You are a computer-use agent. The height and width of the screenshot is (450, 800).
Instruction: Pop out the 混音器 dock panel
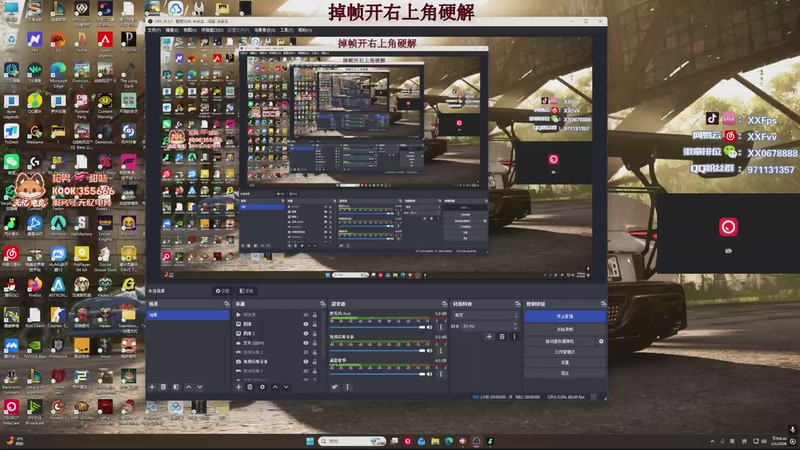coord(444,304)
